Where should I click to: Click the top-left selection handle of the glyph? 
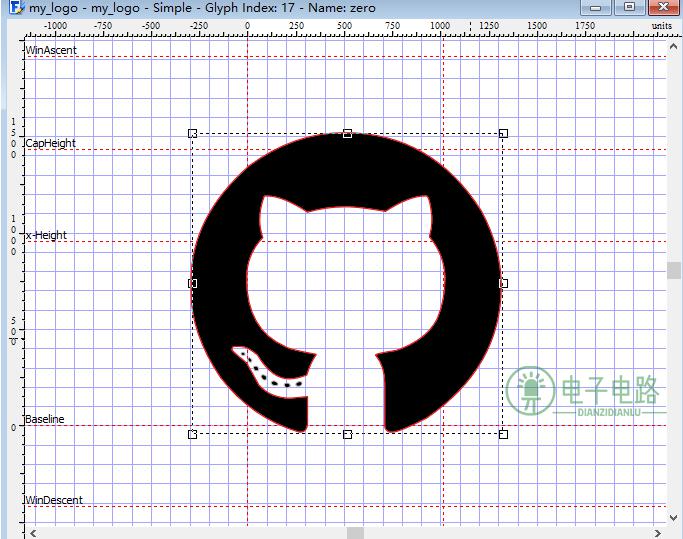point(193,133)
